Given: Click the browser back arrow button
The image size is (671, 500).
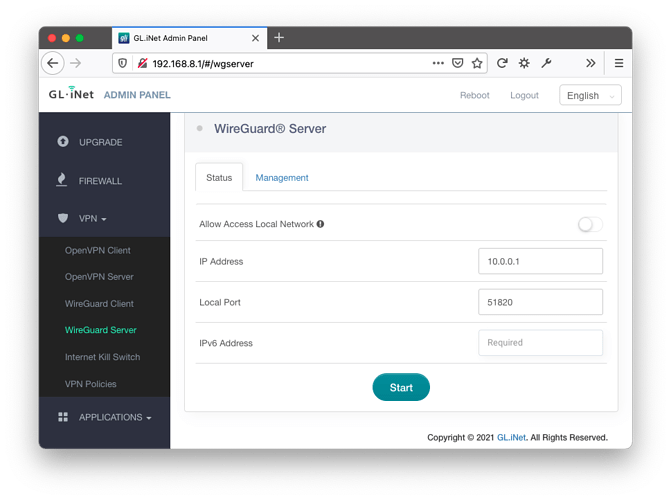Looking at the screenshot, I should click(x=53, y=63).
